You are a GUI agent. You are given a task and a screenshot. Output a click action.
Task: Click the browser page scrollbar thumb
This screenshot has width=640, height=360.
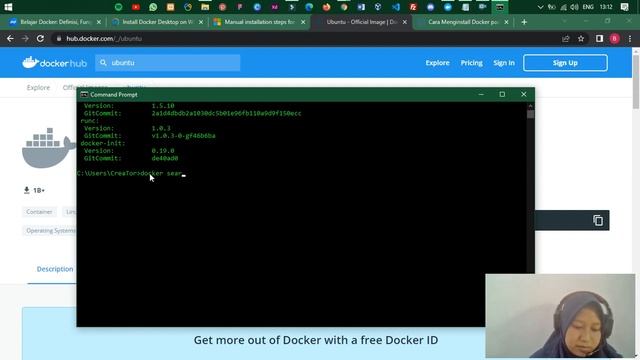click(x=636, y=81)
